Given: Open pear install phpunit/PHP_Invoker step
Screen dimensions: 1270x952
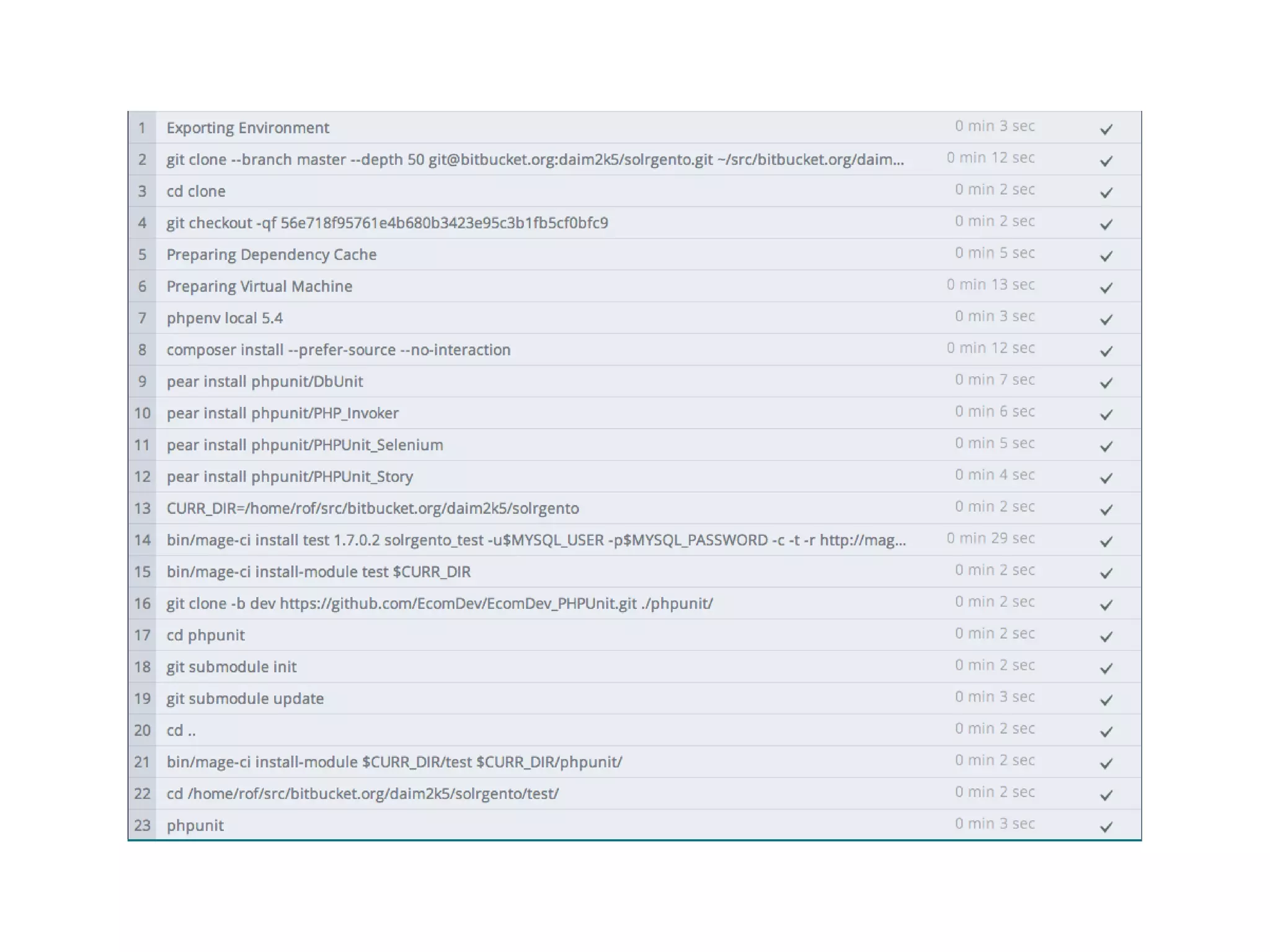Looking at the screenshot, I should pyautogui.click(x=282, y=413).
